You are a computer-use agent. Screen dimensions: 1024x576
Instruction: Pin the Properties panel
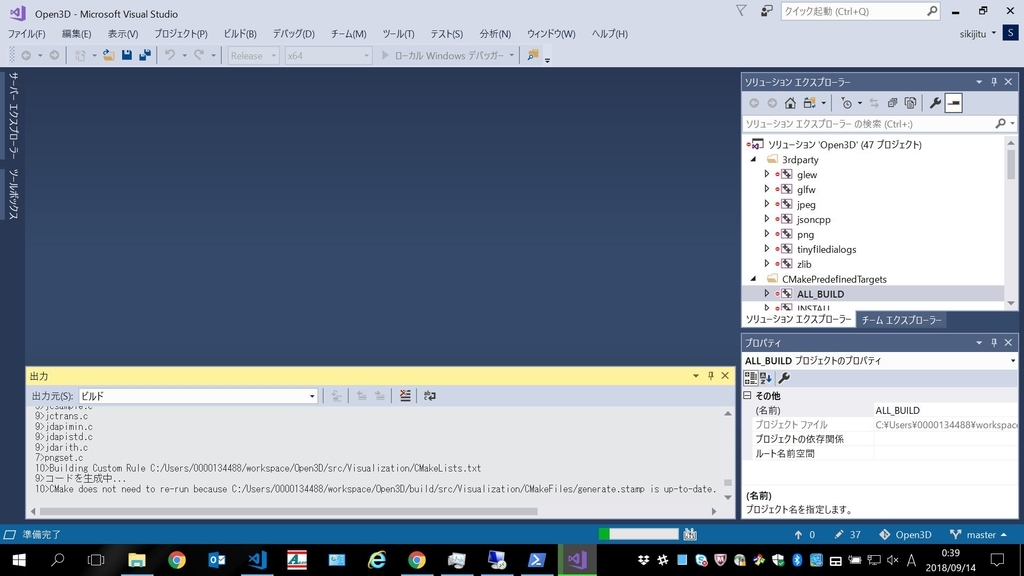click(994, 342)
